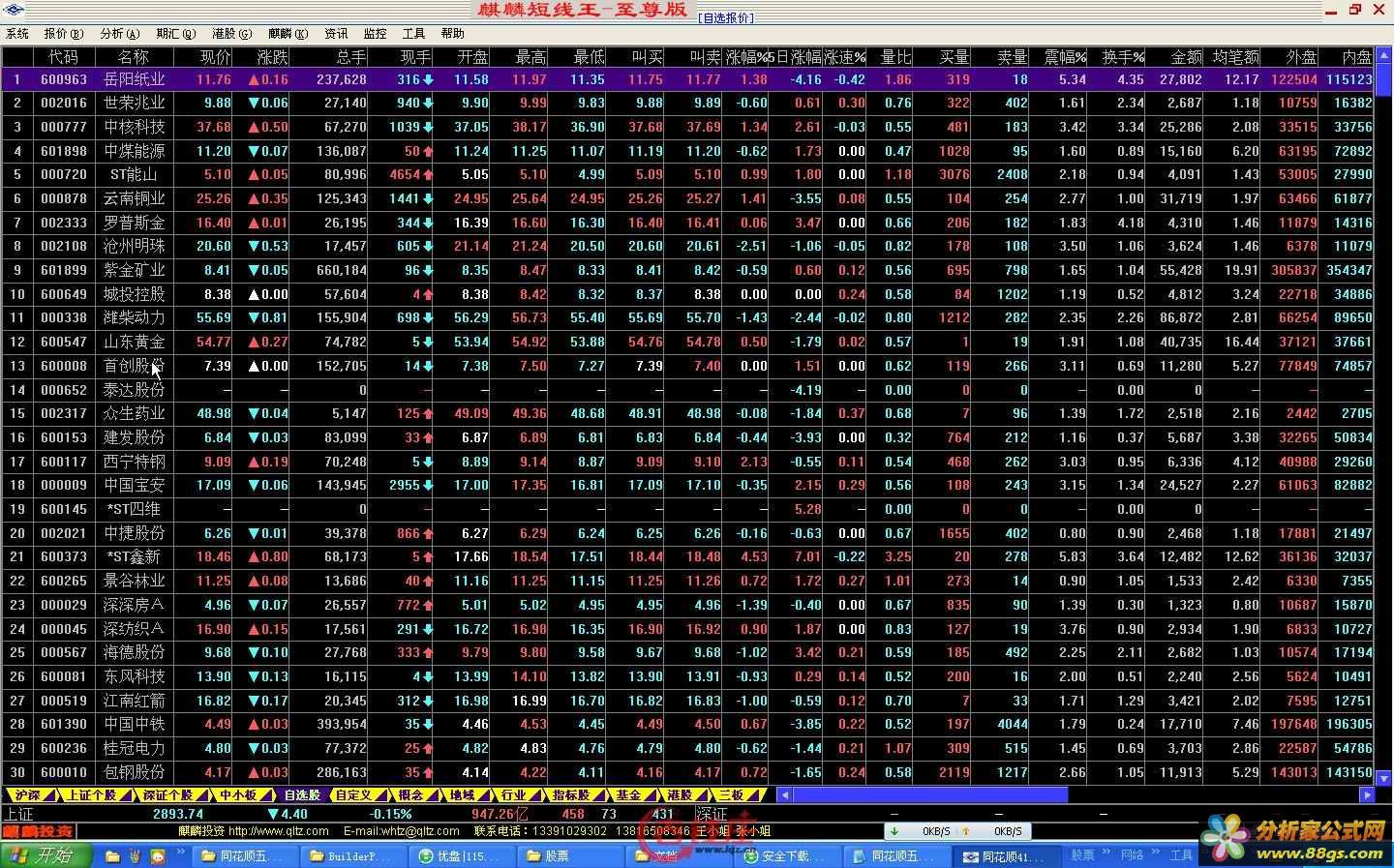The width and height of the screenshot is (1394, 868).
Task: Select the 中国中铁 stock row
Action: tap(688, 724)
